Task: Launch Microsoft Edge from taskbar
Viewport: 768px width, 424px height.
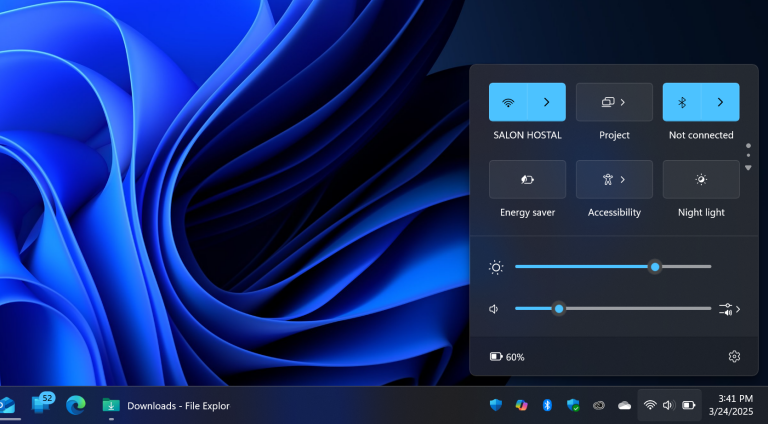Action: [75, 405]
